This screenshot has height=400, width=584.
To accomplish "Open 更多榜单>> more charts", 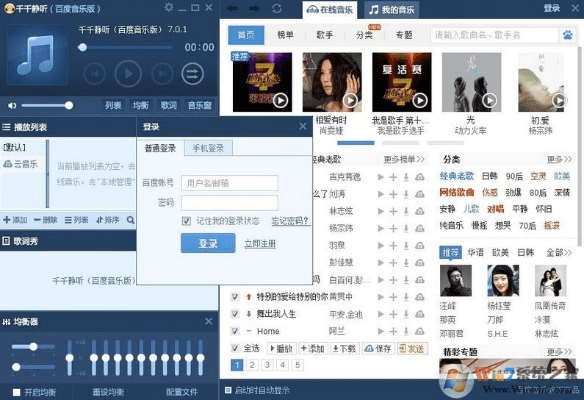I will point(404,159).
